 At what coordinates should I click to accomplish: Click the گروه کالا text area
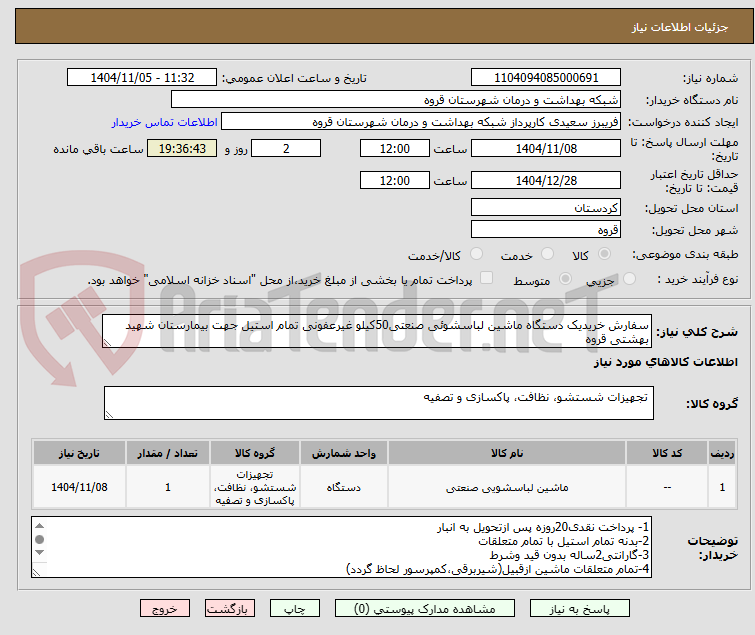pos(378,403)
